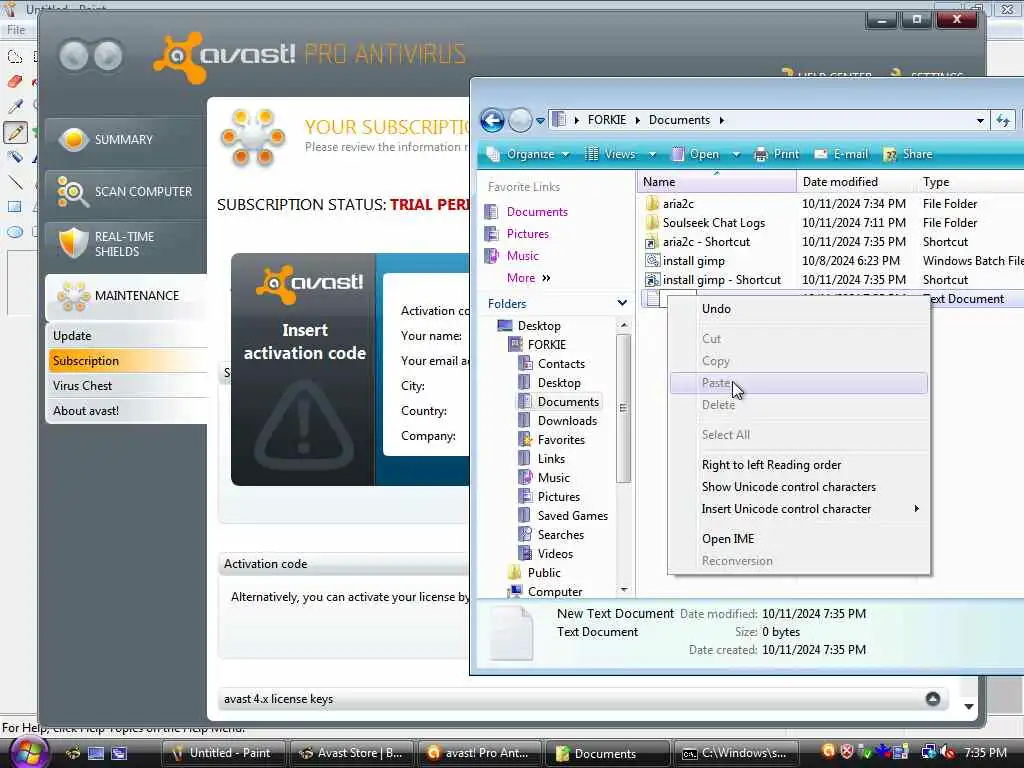1024x768 pixels.
Task: Collapse the Folders pane chevron
Action: (x=622, y=303)
